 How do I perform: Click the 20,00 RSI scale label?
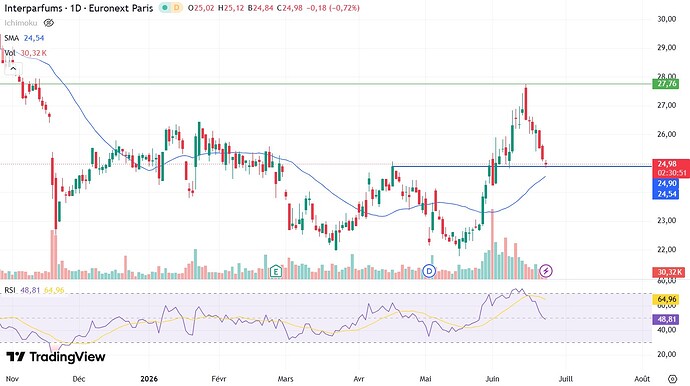point(666,354)
